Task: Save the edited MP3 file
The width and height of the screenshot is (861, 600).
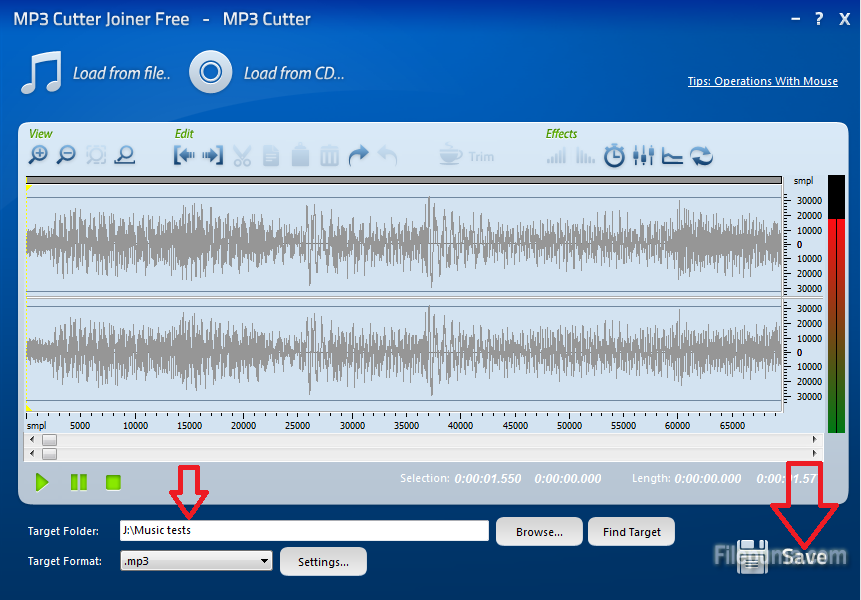Action: pyautogui.click(x=785, y=556)
